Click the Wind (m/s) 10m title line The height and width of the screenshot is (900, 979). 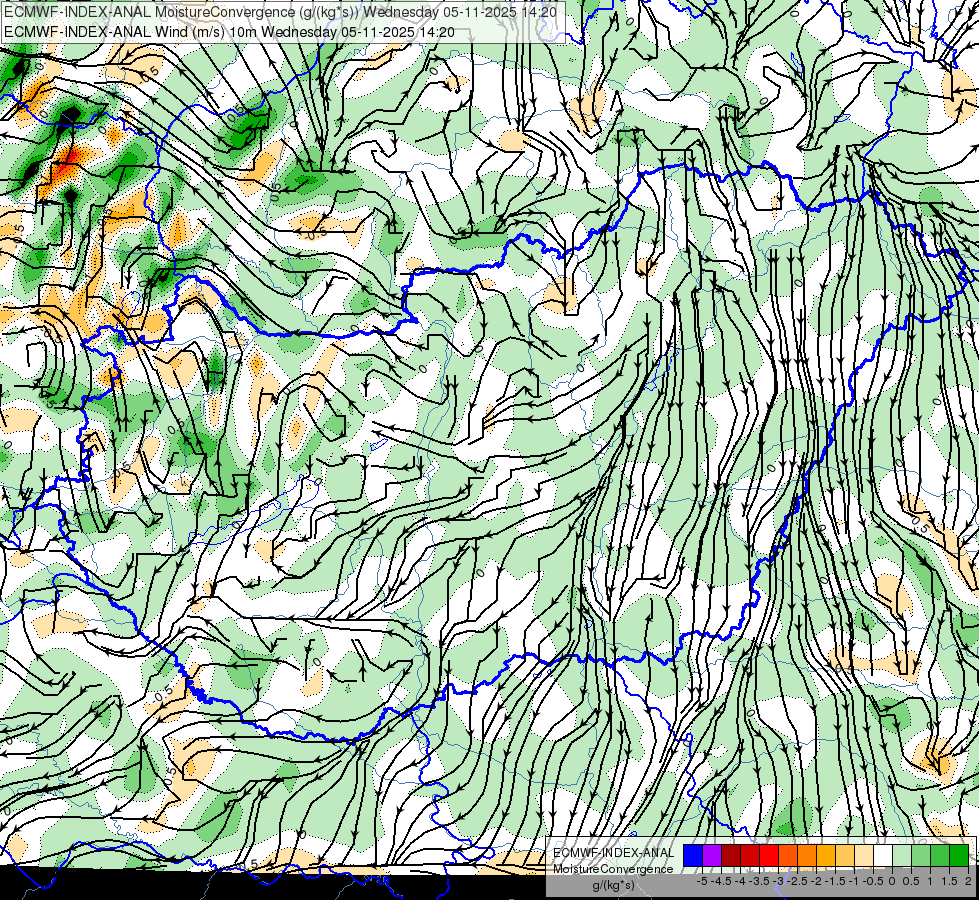229,32
